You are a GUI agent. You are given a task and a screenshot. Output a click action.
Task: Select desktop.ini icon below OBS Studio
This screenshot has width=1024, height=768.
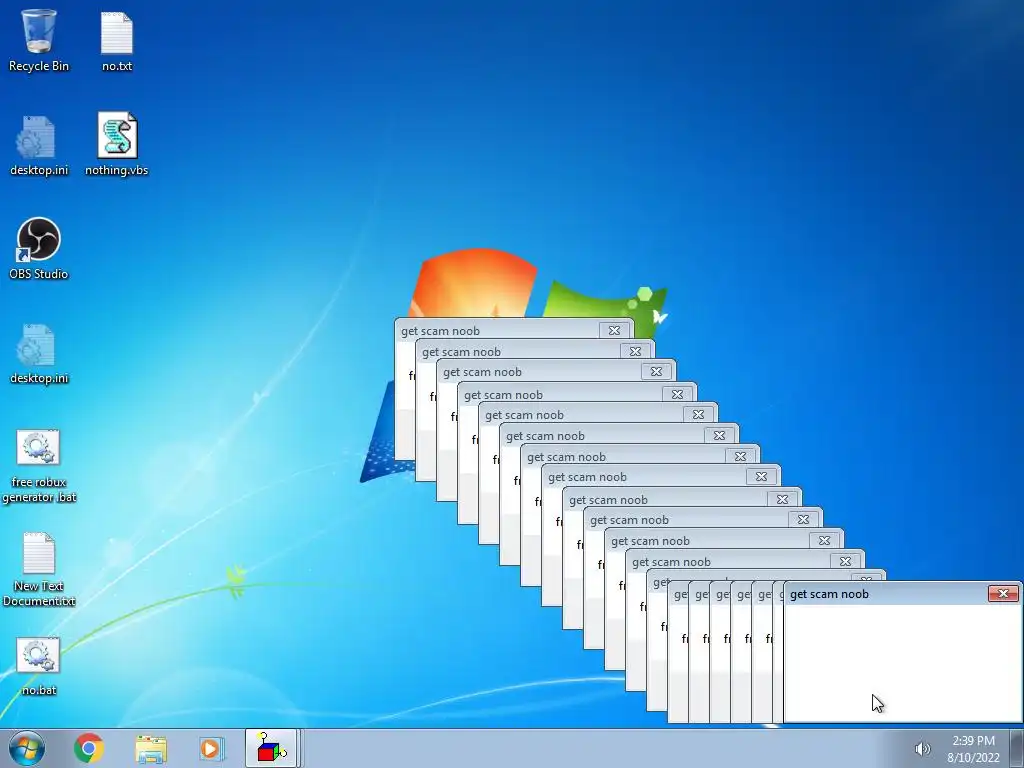coord(39,353)
